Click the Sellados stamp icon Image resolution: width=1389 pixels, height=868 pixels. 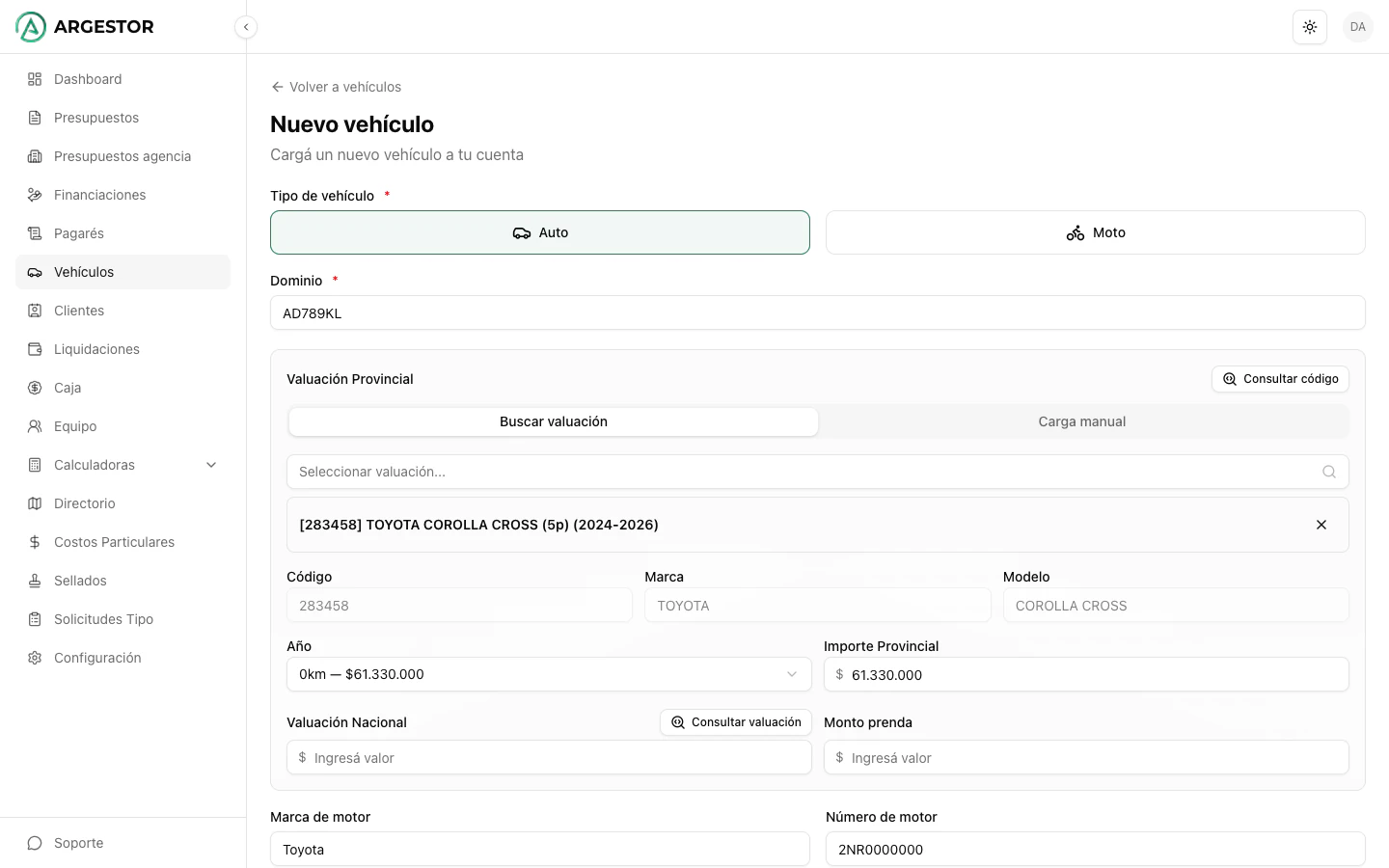click(35, 581)
